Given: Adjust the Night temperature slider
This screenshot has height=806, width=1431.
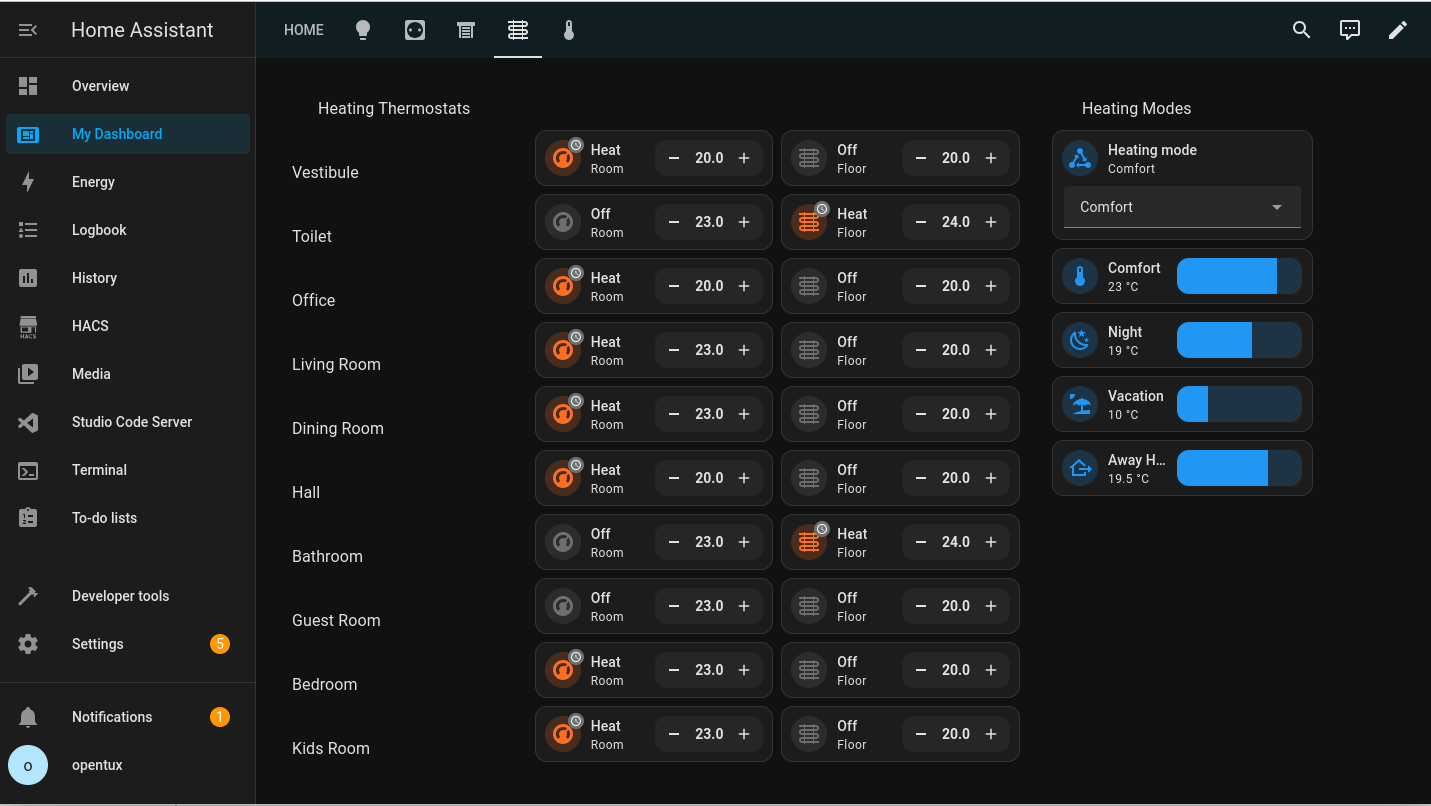Looking at the screenshot, I should (1239, 340).
